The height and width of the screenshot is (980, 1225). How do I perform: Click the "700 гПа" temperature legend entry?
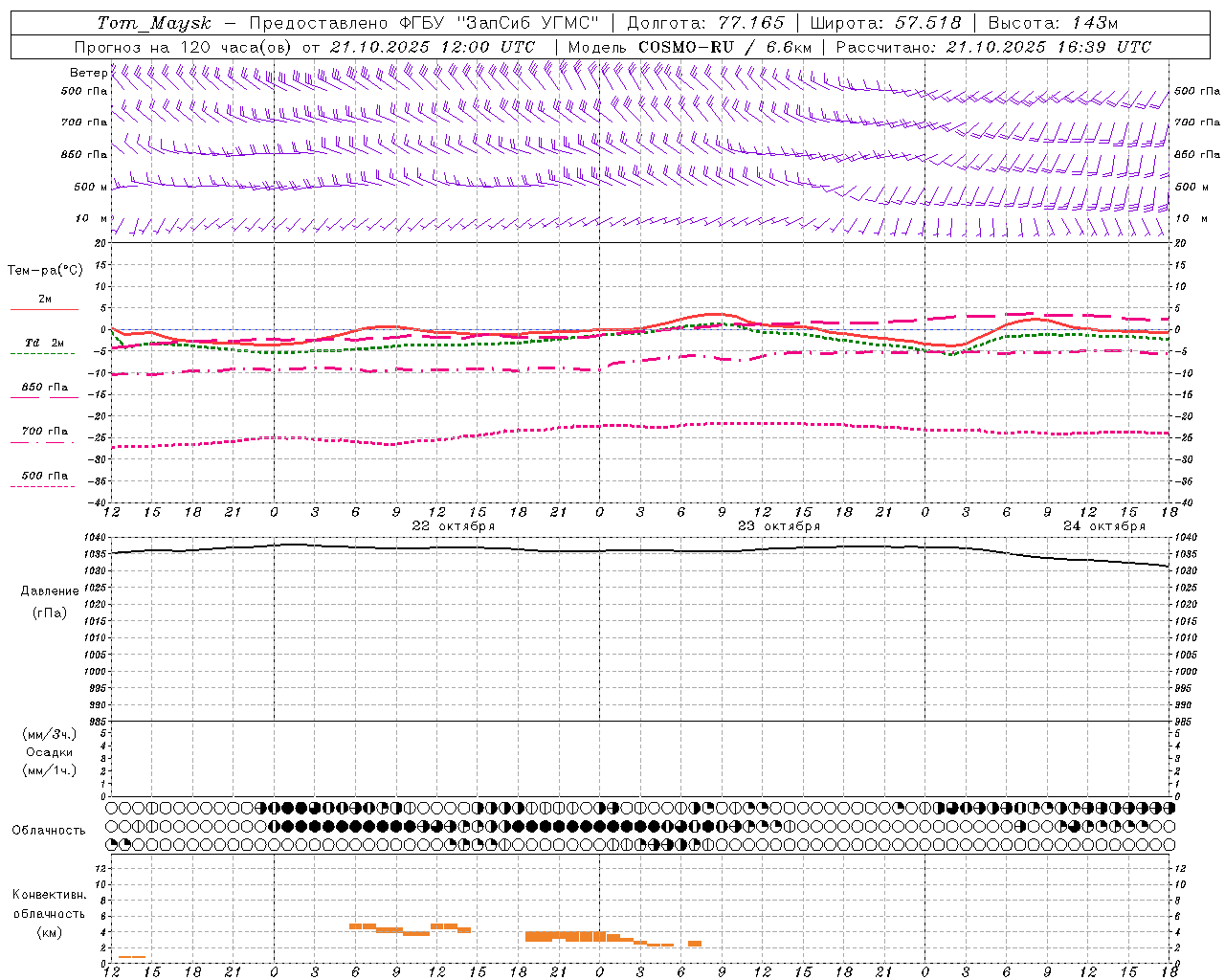click(45, 432)
